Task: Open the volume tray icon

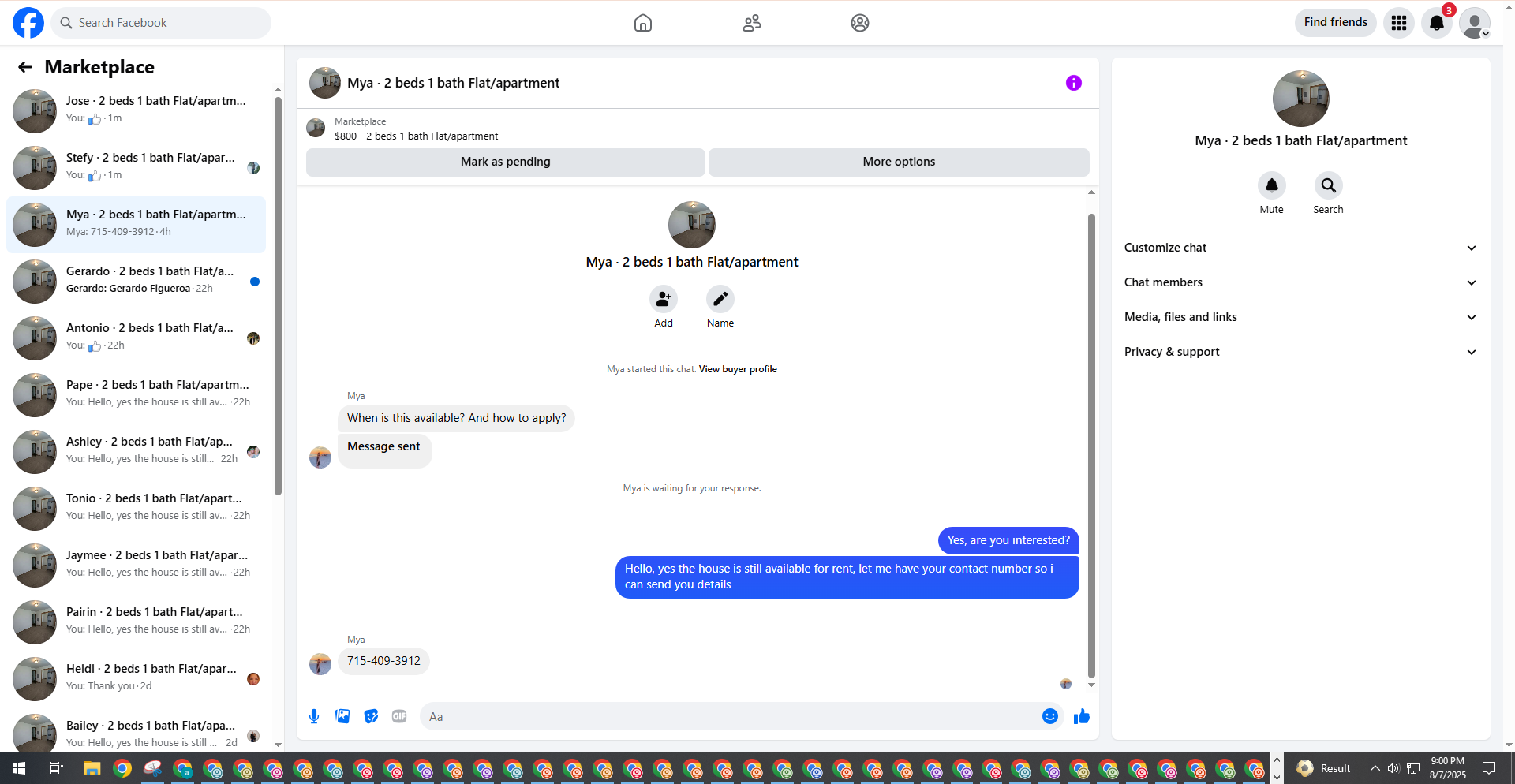Action: tap(1393, 768)
